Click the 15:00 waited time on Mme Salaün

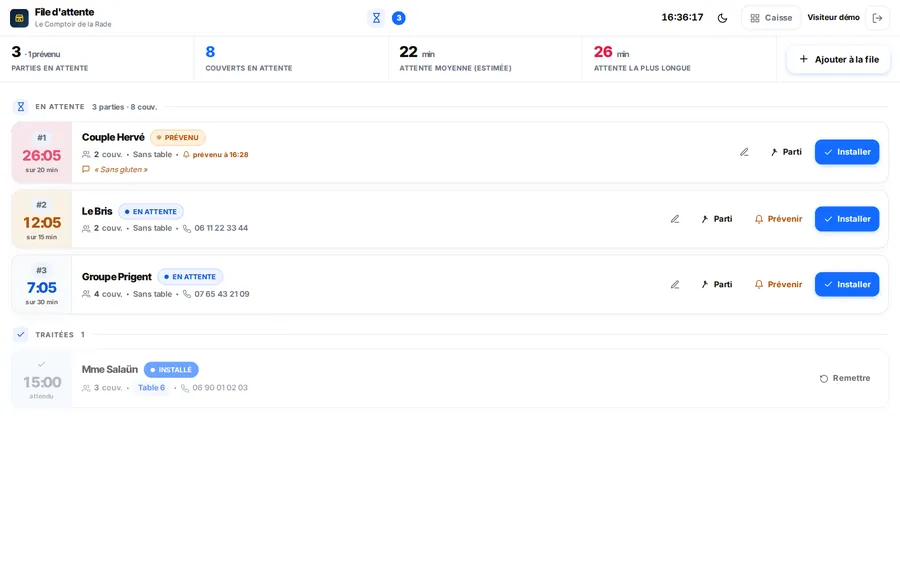[x=41, y=382]
